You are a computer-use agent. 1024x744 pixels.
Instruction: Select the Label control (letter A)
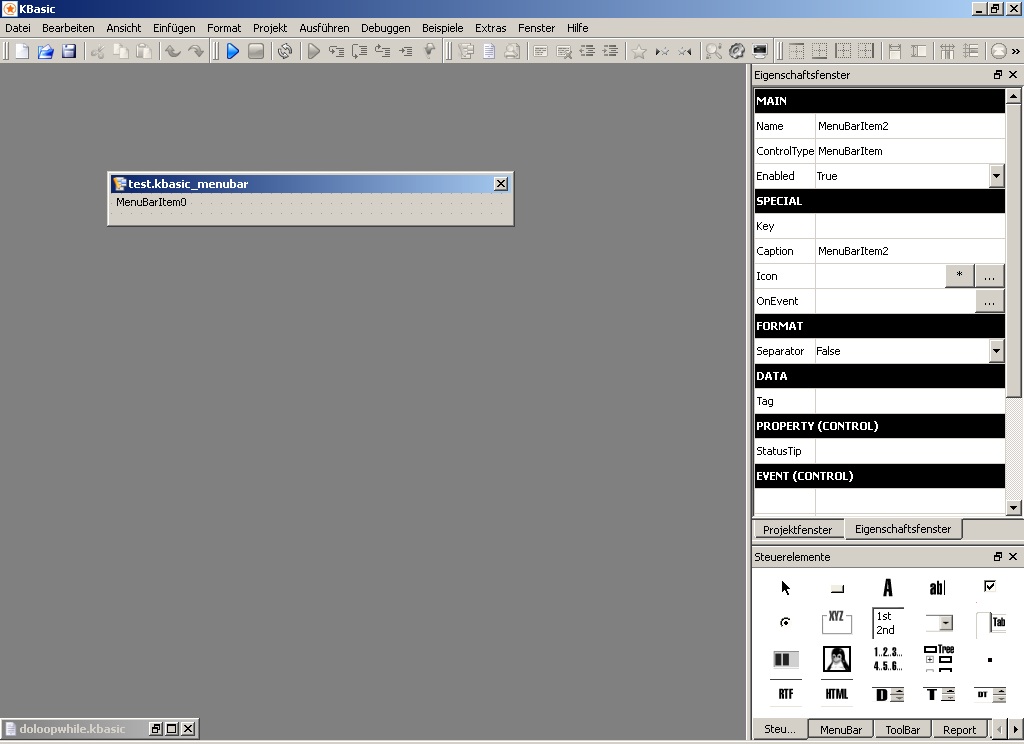pyautogui.click(x=887, y=588)
